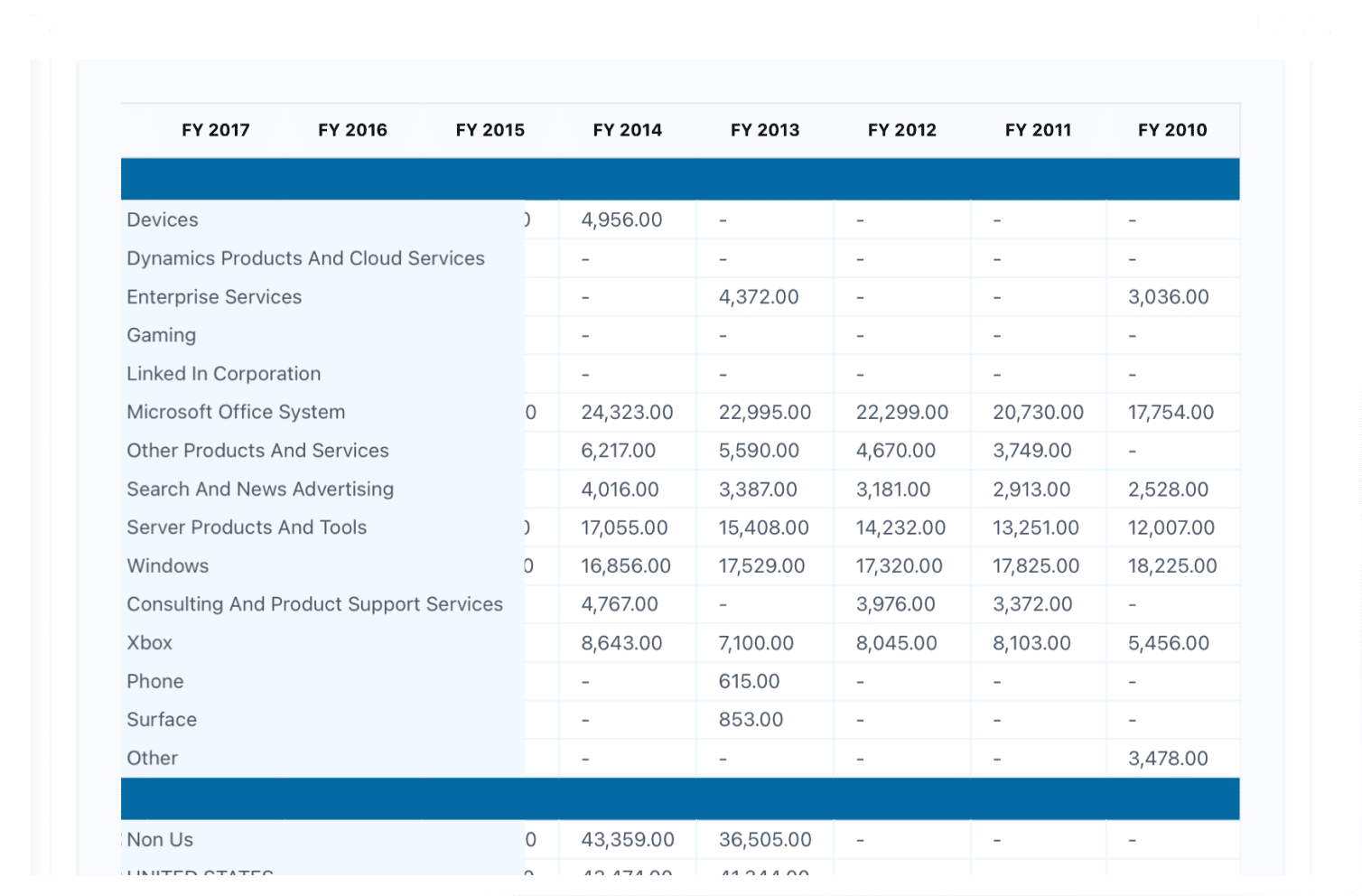Select Consulting And Product Support Services label

pyautogui.click(x=315, y=604)
